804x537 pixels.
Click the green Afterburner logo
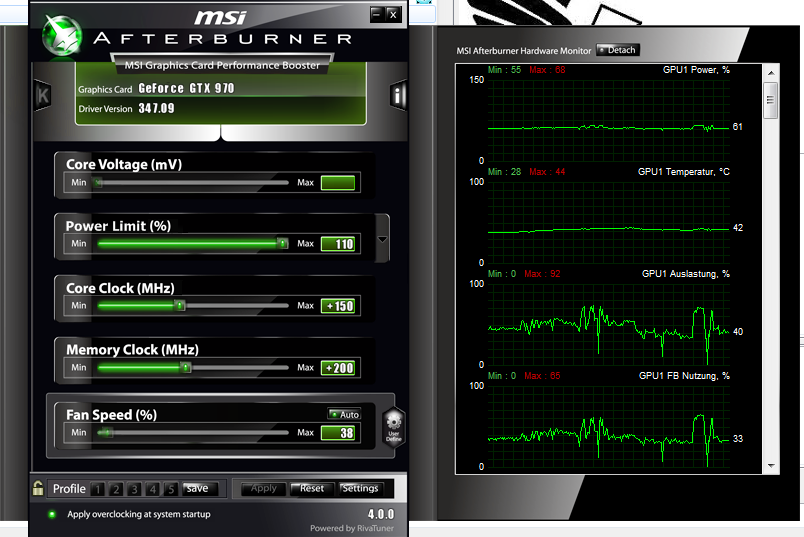[62, 35]
